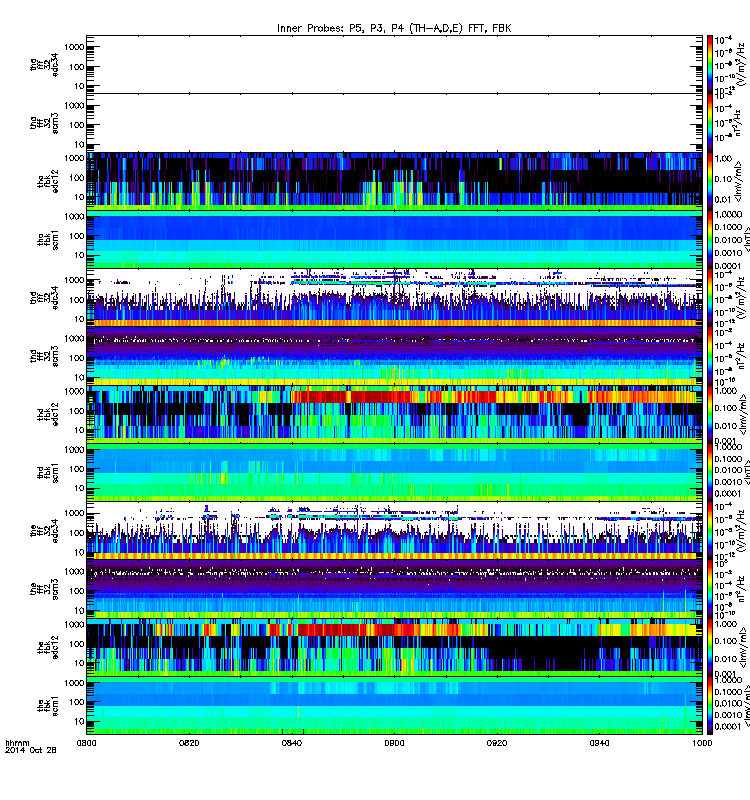Click the 1000 y-tick of thd fbk edc12 panel

tap(74, 391)
